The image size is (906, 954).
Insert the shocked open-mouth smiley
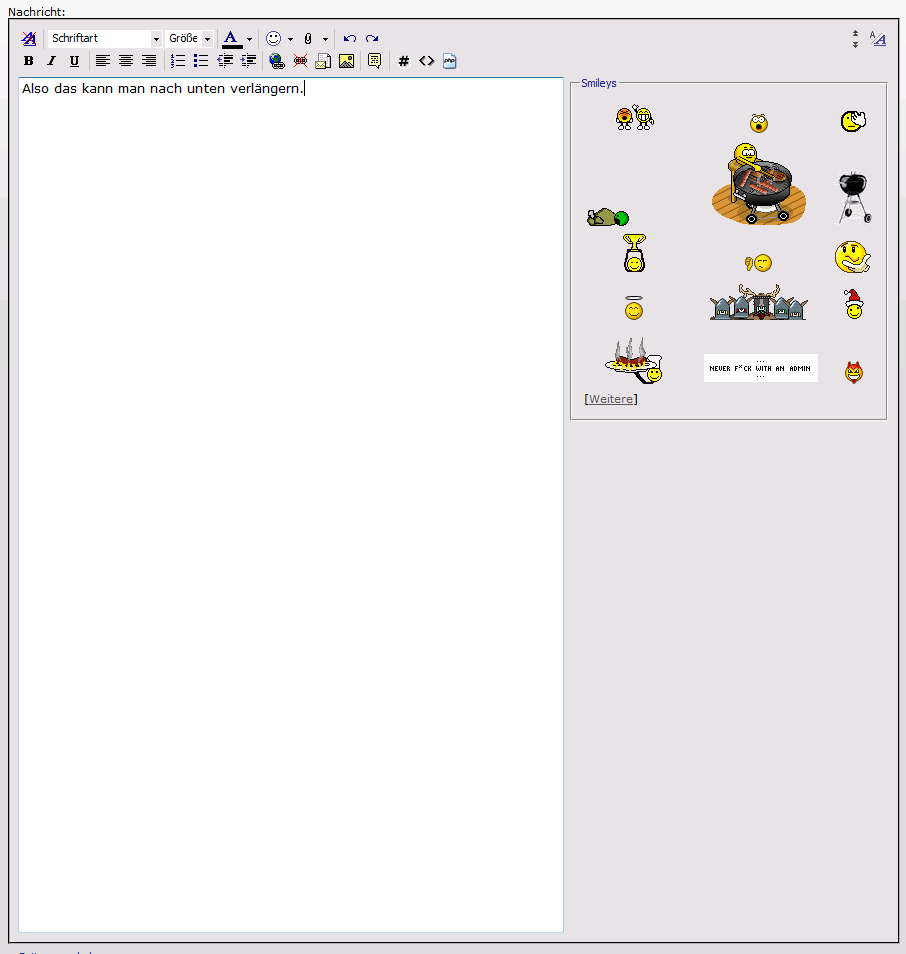(759, 123)
